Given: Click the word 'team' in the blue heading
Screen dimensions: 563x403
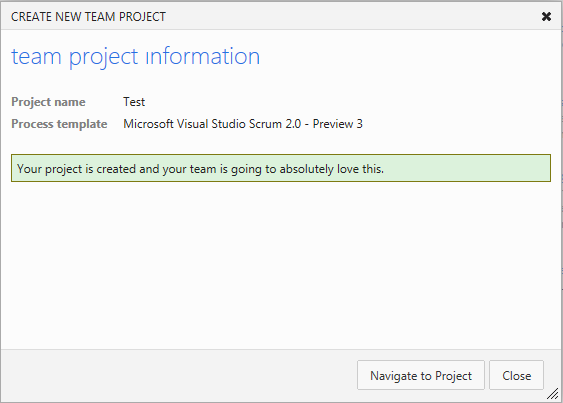Looking at the screenshot, I should tap(36, 57).
